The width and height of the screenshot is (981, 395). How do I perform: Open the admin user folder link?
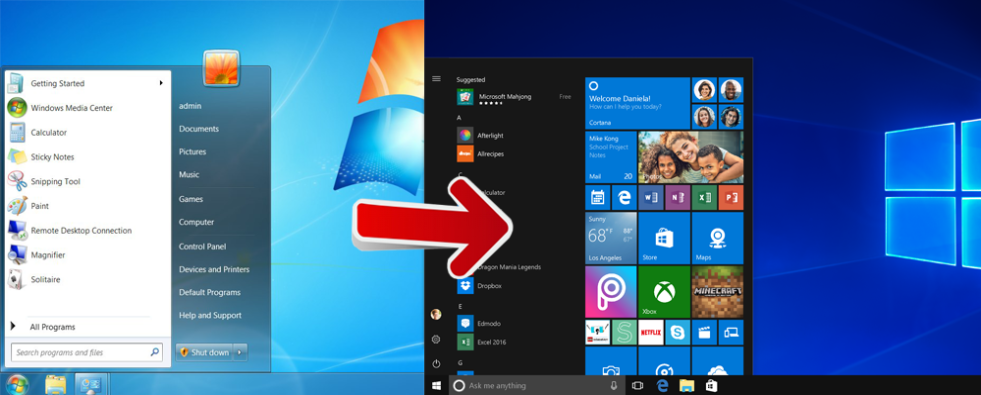point(190,106)
